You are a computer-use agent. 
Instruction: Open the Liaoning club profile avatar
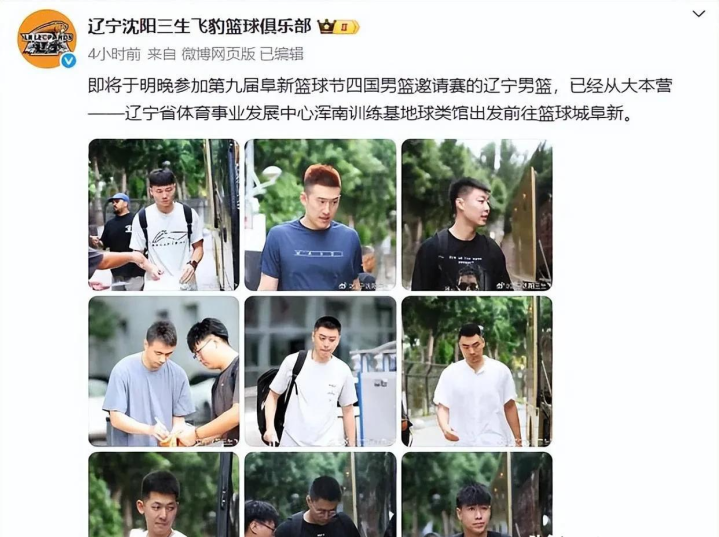coord(47,39)
